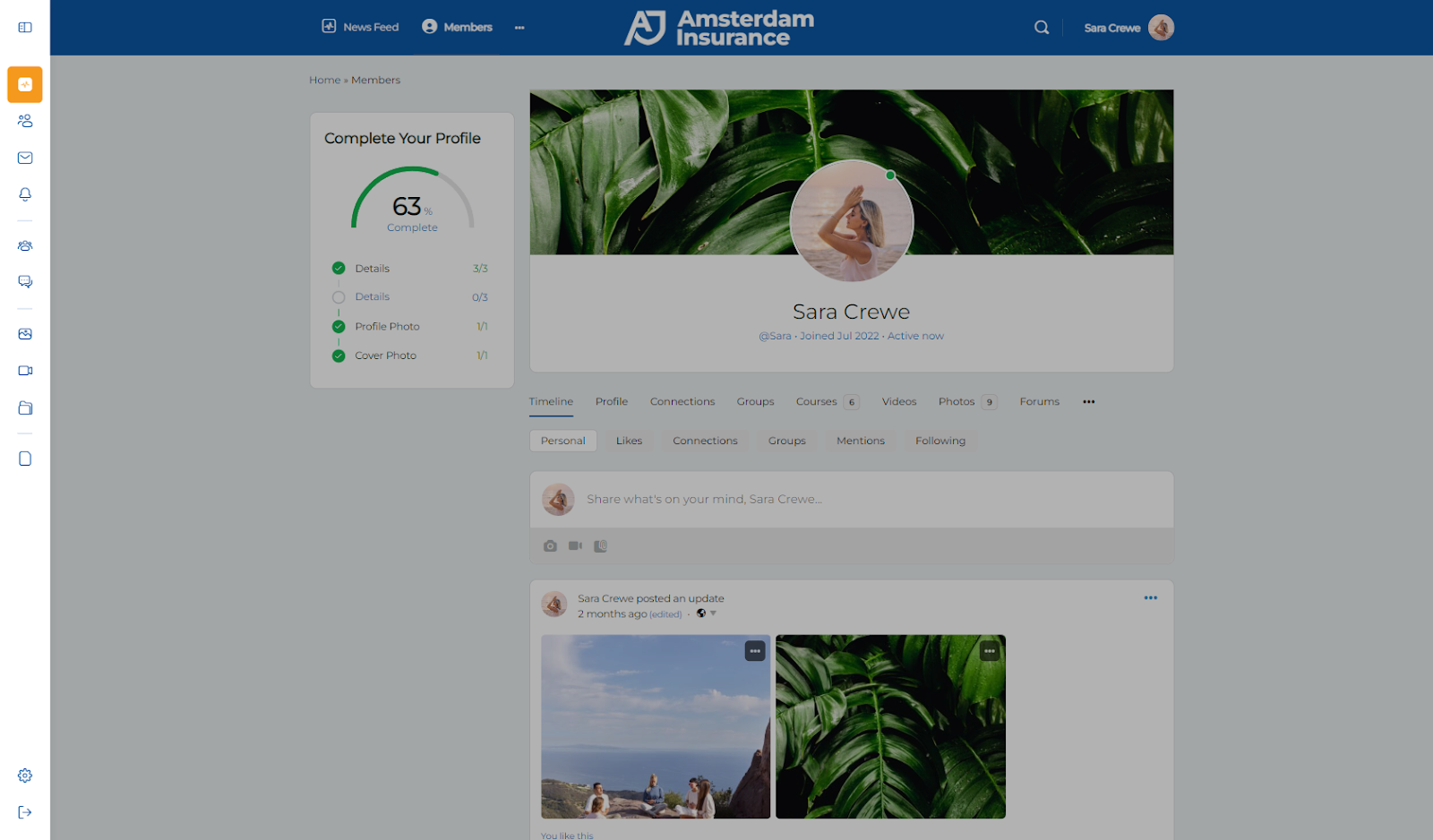Click the checked Profile Photo step indicator
Image resolution: width=1433 pixels, height=840 pixels.
point(339,327)
